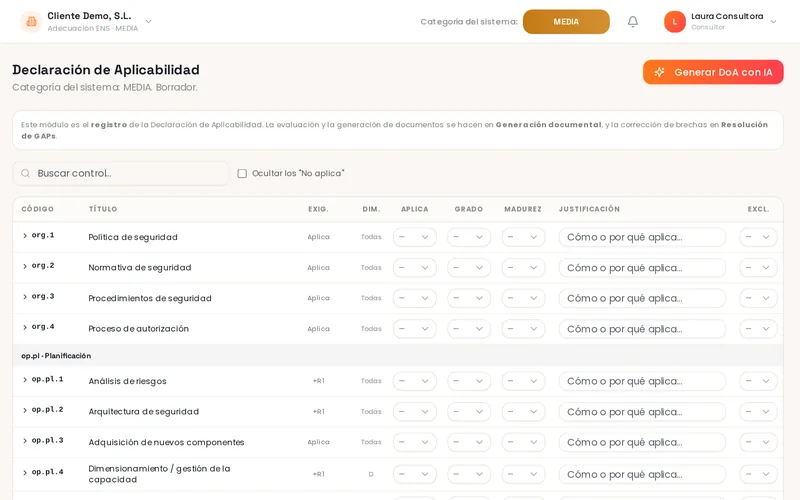The image size is (800, 500).
Task: Expand the org.4 row
Action: (x=24, y=327)
